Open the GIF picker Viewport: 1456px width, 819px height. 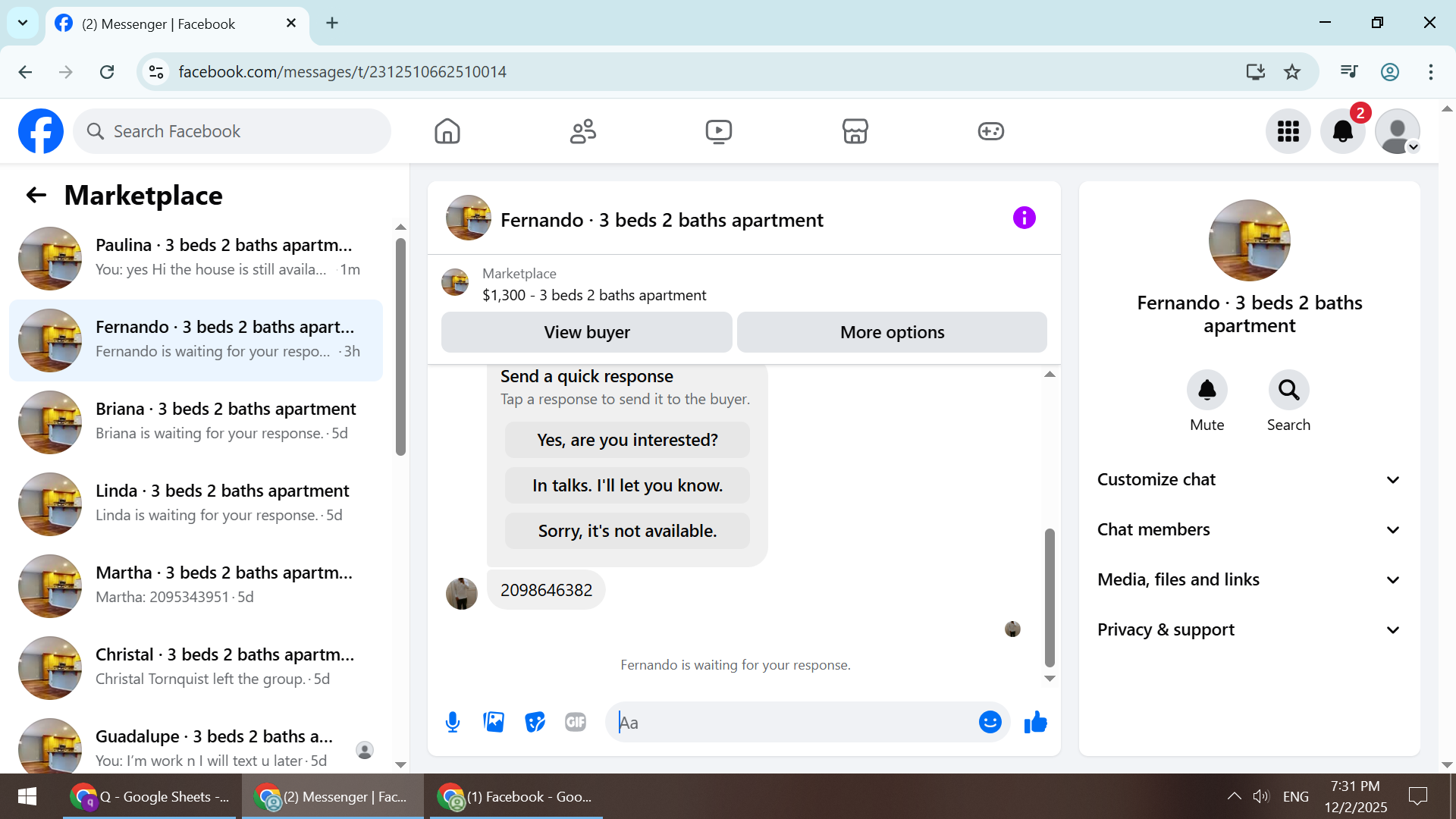[576, 722]
